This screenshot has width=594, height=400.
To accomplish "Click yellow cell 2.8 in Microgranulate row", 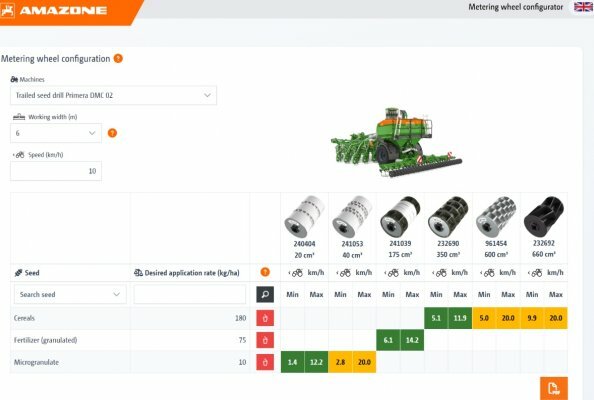I will pos(340,362).
